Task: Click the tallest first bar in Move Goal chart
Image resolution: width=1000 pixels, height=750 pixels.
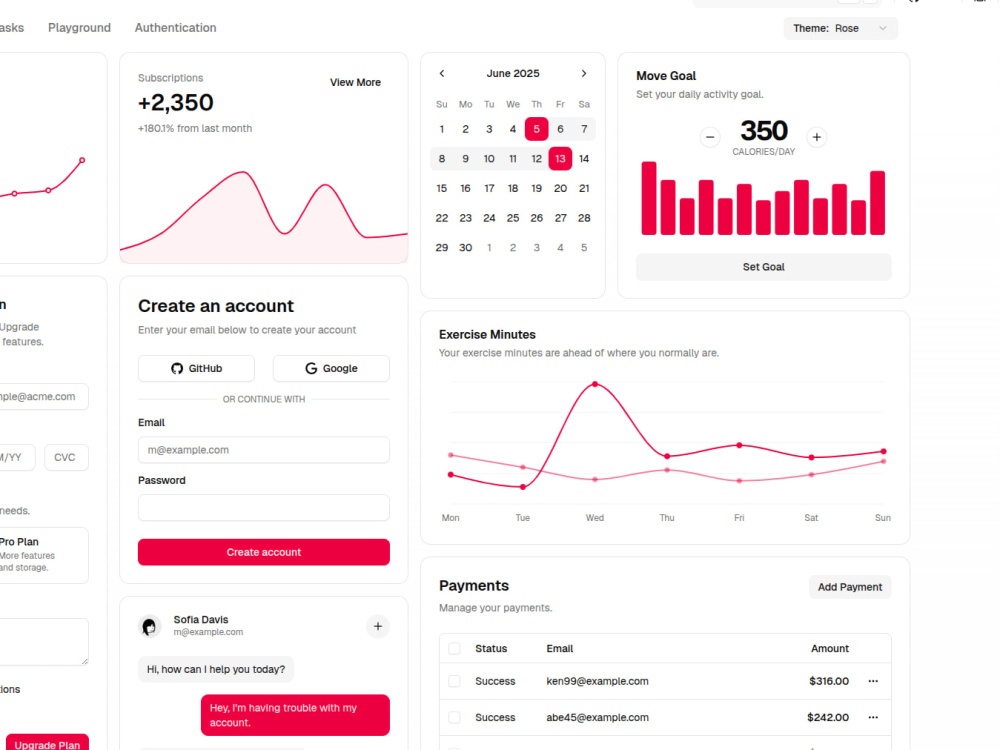Action: pyautogui.click(x=649, y=198)
